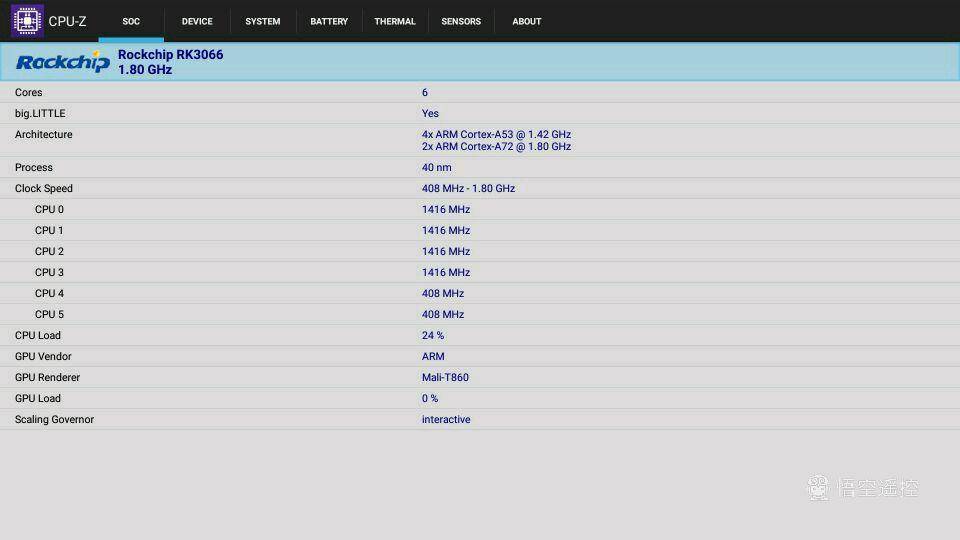Open the SYSTEM tab
960x540 pixels.
pos(263,21)
